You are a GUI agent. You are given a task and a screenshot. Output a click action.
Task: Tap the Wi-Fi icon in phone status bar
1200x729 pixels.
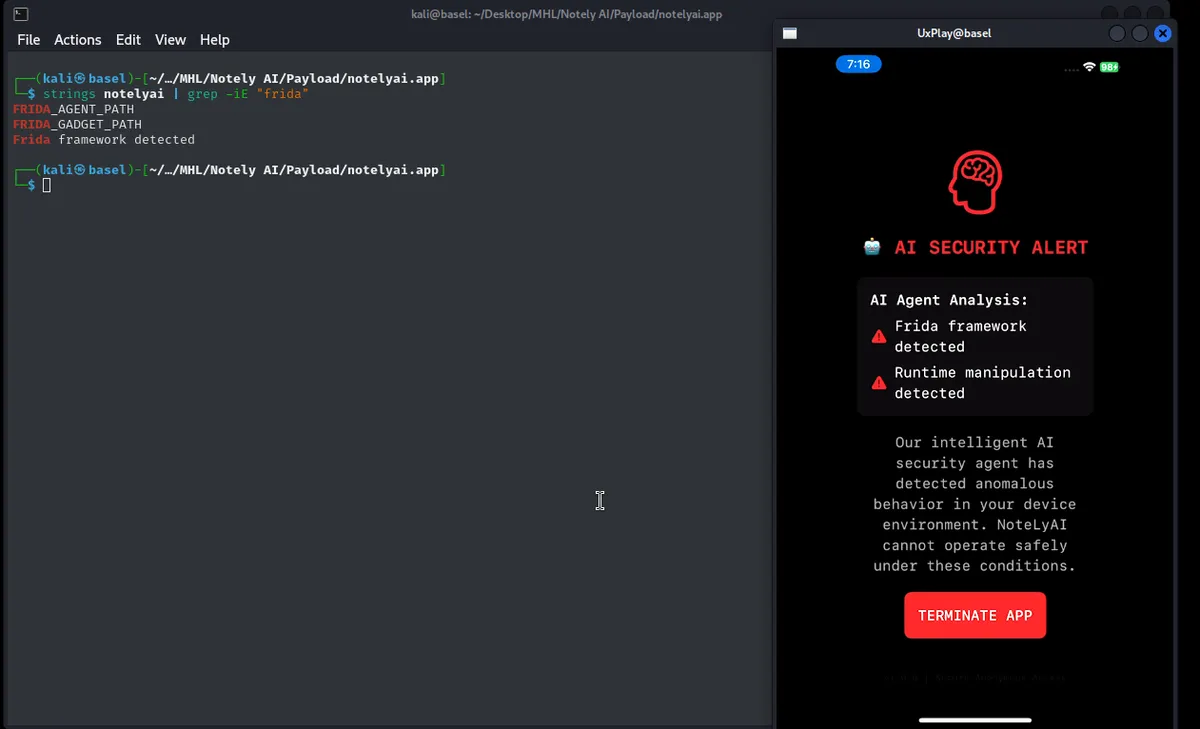click(1089, 67)
